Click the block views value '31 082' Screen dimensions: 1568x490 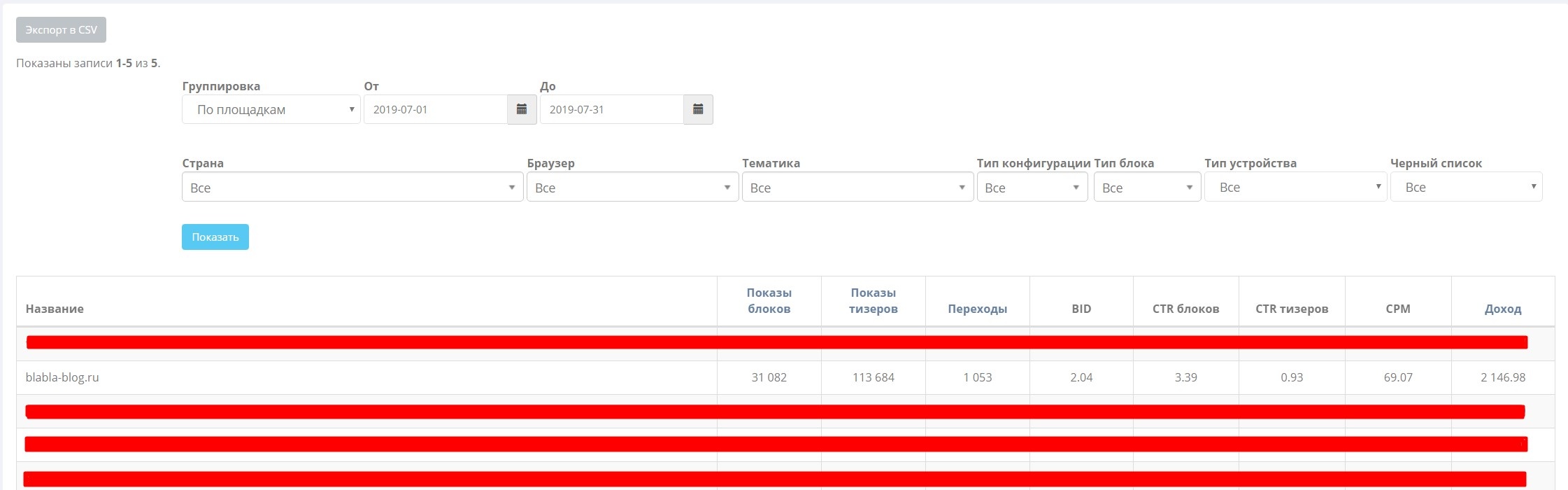(x=769, y=377)
